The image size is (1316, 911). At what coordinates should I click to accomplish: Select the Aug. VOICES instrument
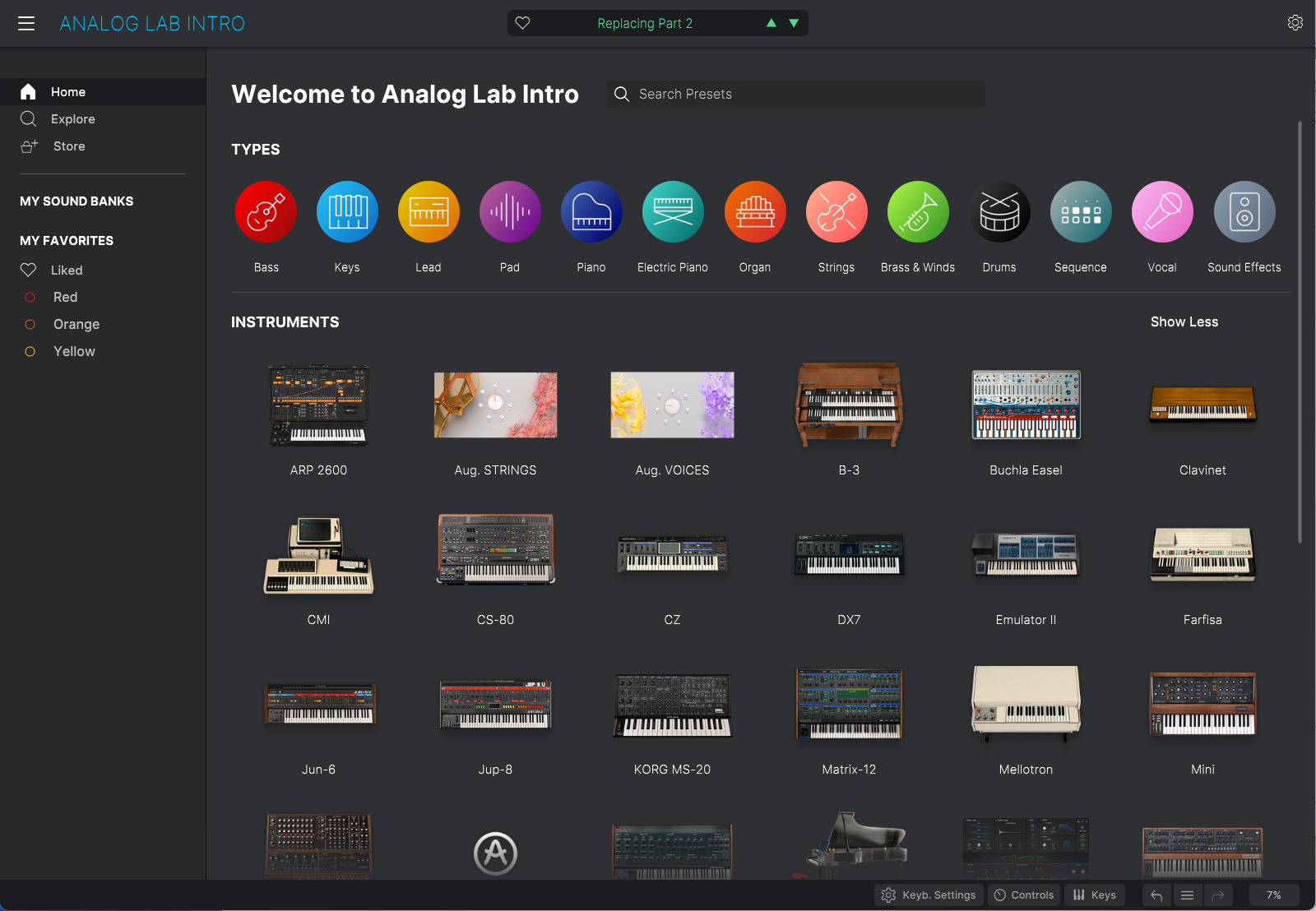[672, 405]
